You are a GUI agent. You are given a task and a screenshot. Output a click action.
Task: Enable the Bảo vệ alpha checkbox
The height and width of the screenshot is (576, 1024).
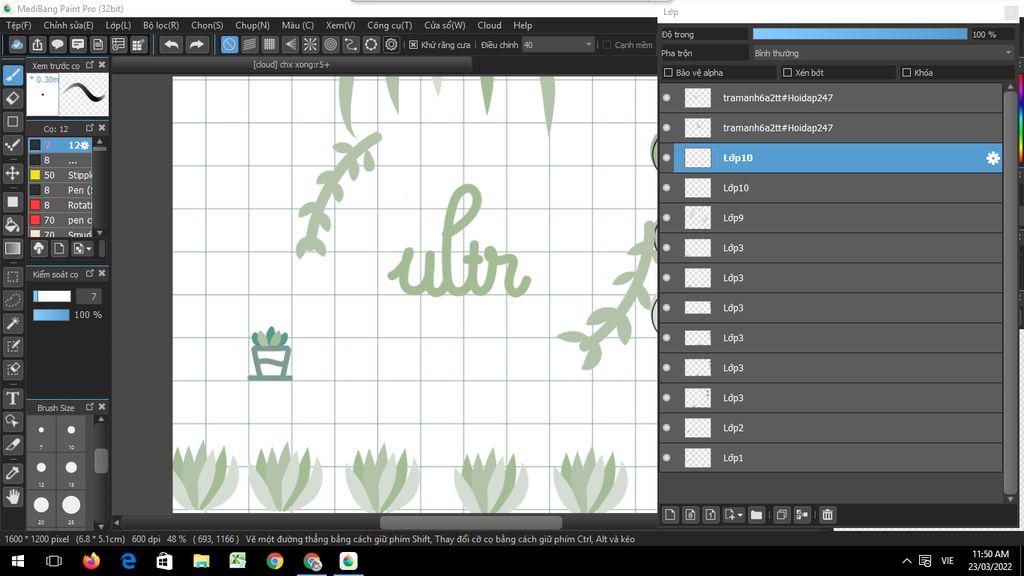click(668, 72)
